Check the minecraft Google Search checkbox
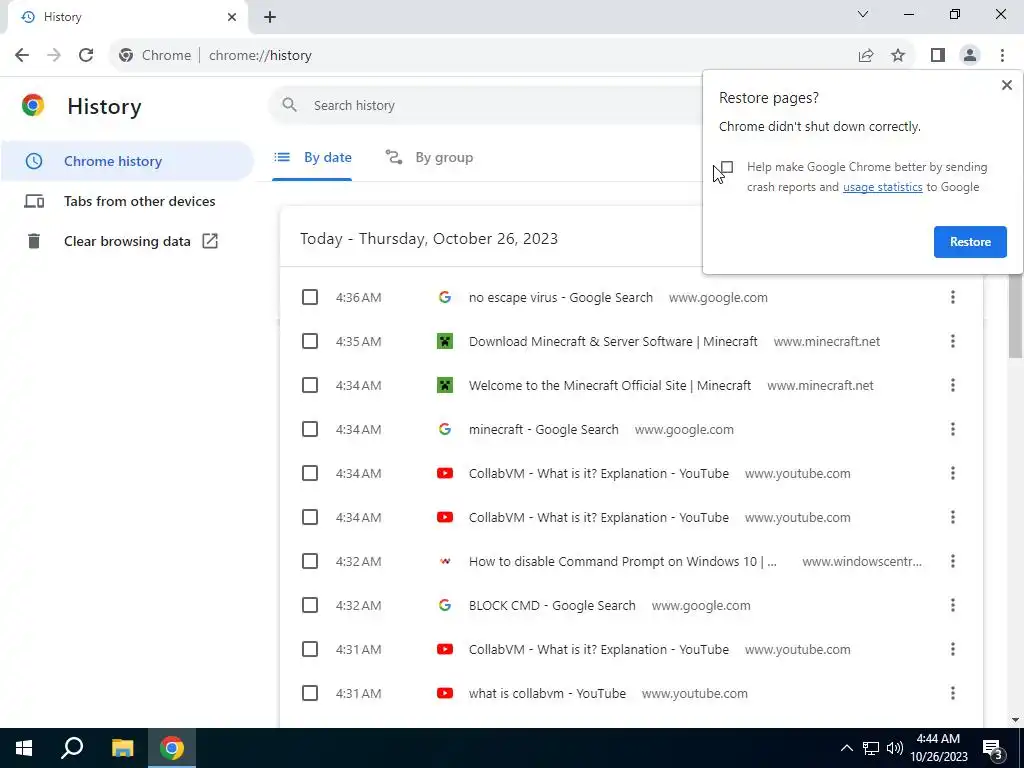Screen dimensions: 1024x768 310,429
